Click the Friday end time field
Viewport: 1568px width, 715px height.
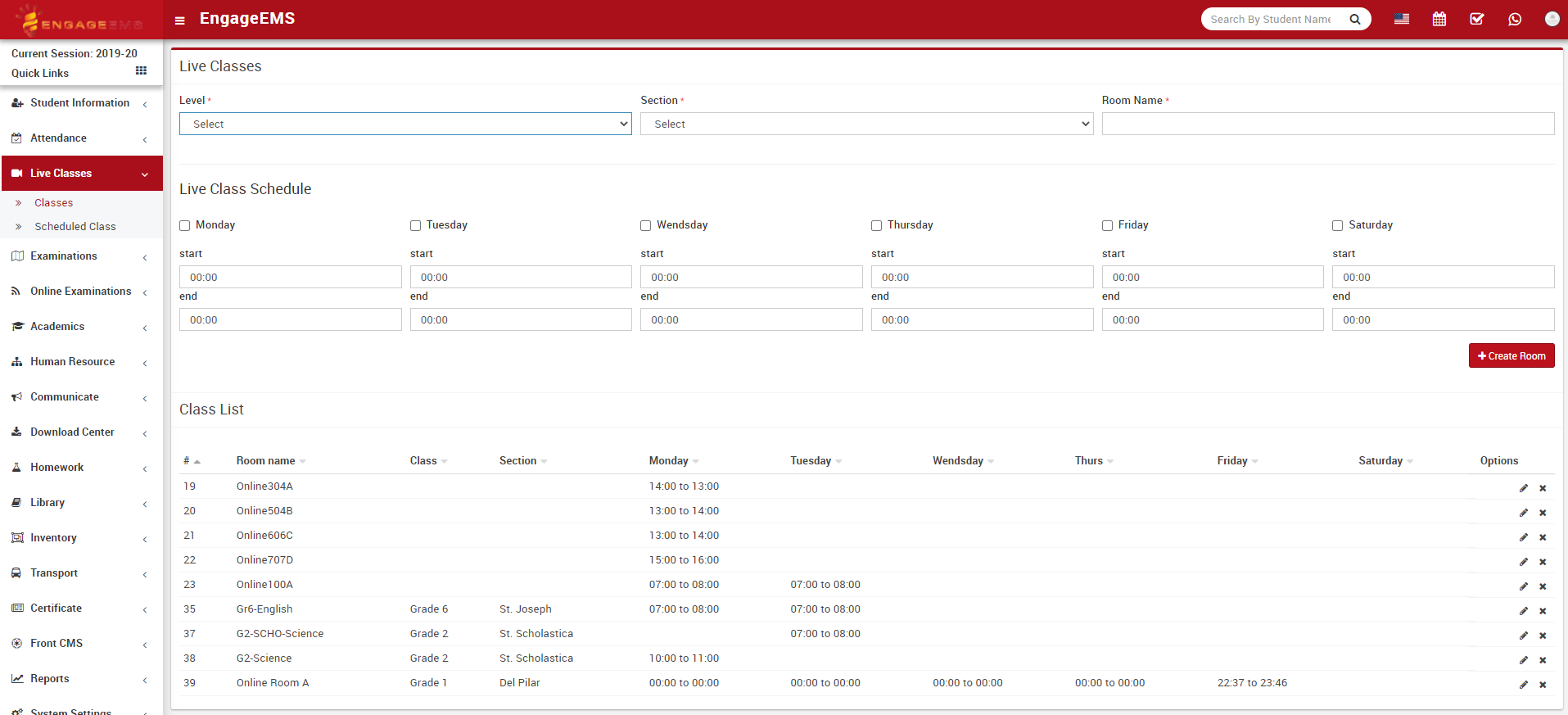coord(1213,319)
